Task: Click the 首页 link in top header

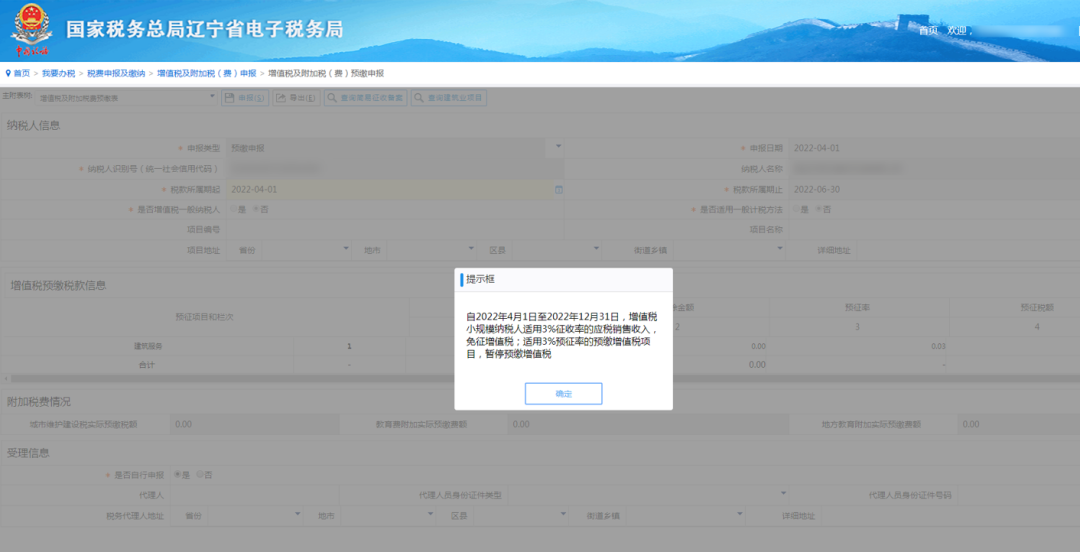Action: click(928, 31)
